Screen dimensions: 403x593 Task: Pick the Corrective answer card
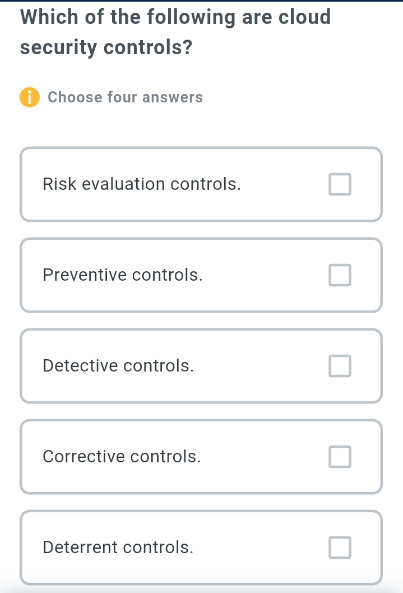coord(201,456)
